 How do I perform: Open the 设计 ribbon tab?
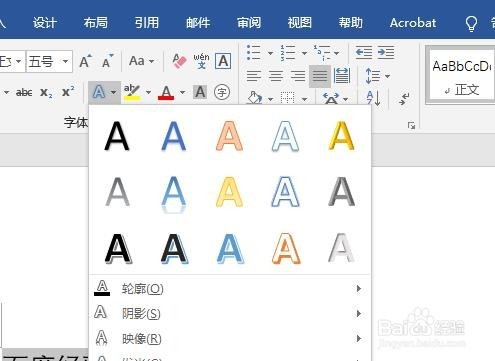(x=45, y=23)
